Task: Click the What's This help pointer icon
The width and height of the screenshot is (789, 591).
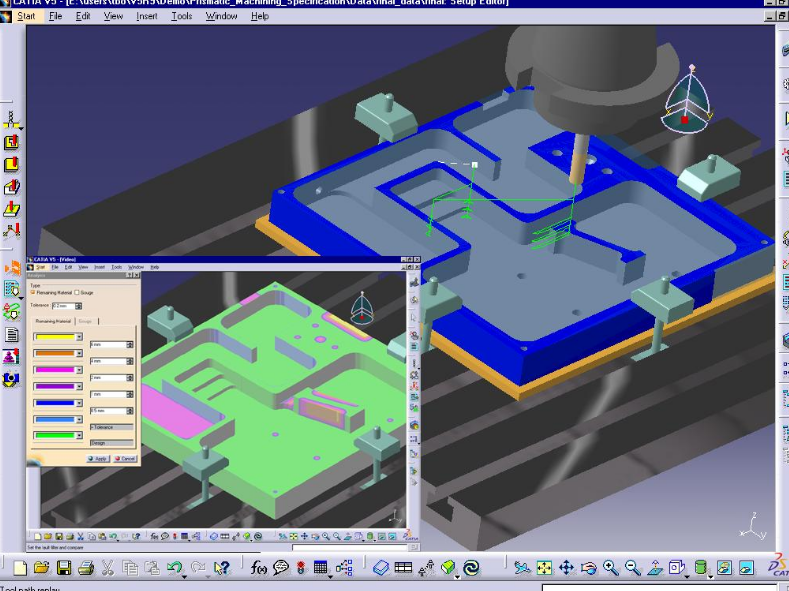Action: click(x=221, y=568)
